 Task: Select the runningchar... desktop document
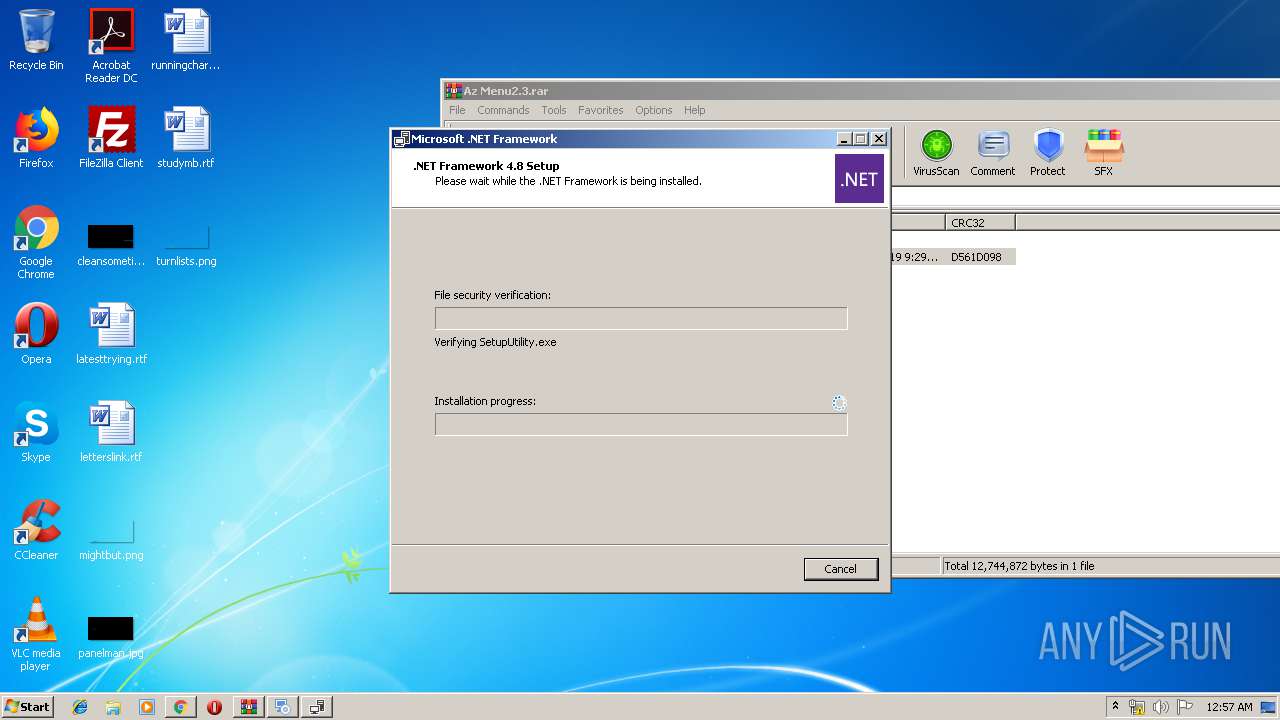[x=186, y=40]
